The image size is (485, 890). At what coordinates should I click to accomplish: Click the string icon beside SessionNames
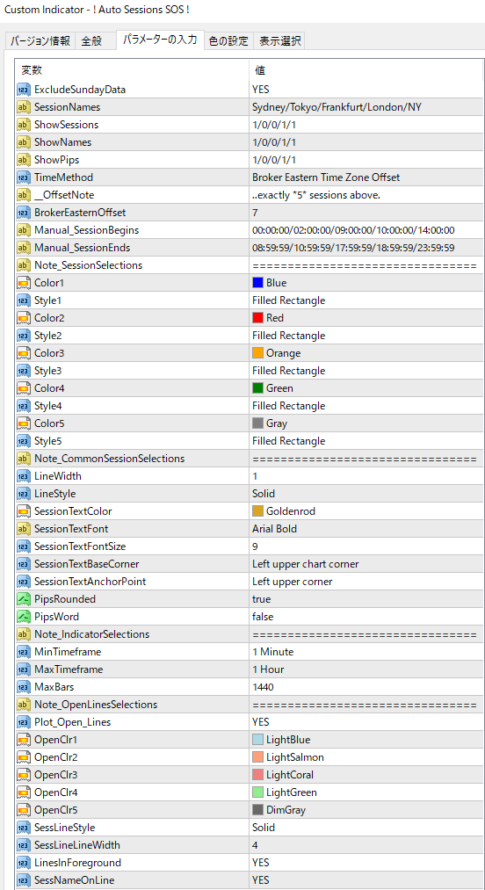coord(23,107)
